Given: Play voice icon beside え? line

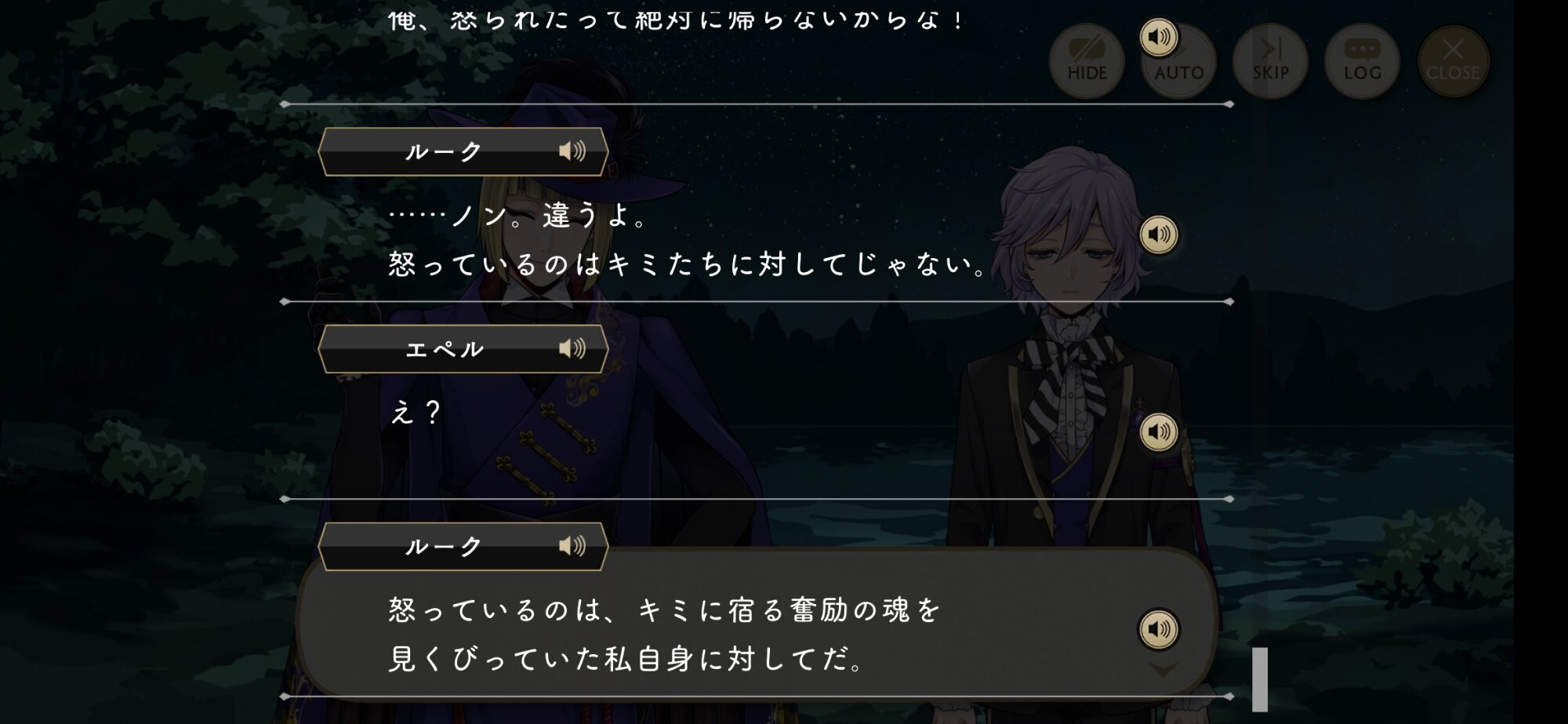Looking at the screenshot, I should point(1159,432).
